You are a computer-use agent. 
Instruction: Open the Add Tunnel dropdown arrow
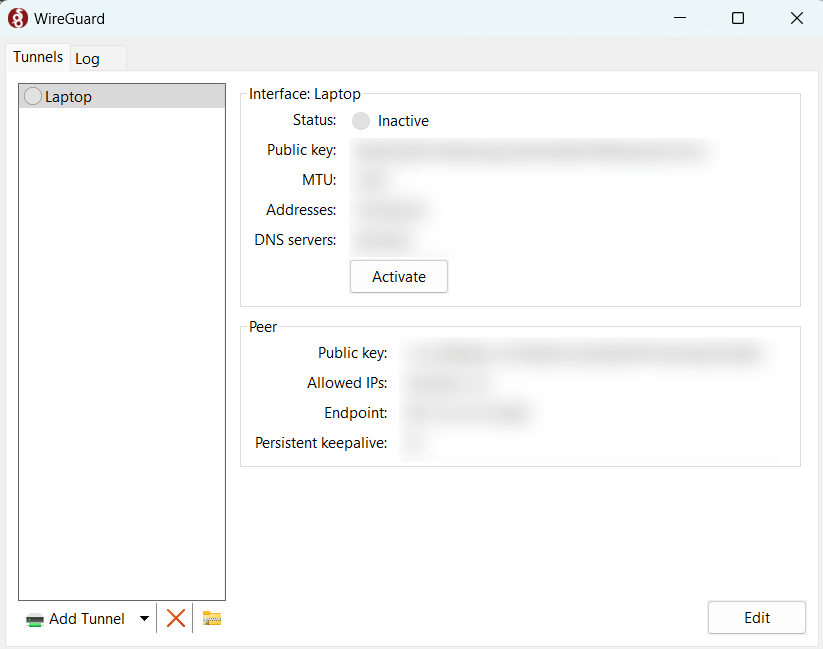pyautogui.click(x=144, y=619)
